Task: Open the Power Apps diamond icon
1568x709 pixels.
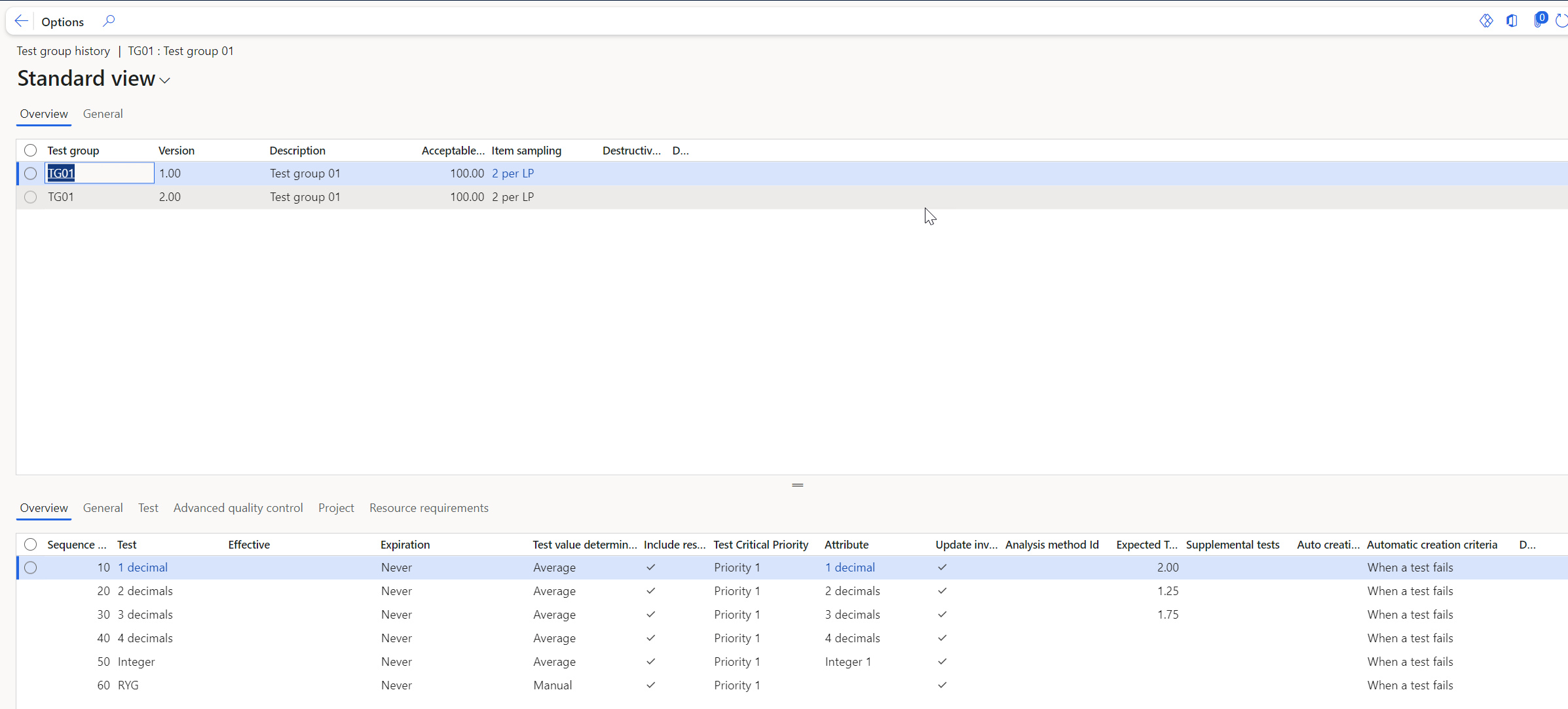Action: pos(1486,21)
